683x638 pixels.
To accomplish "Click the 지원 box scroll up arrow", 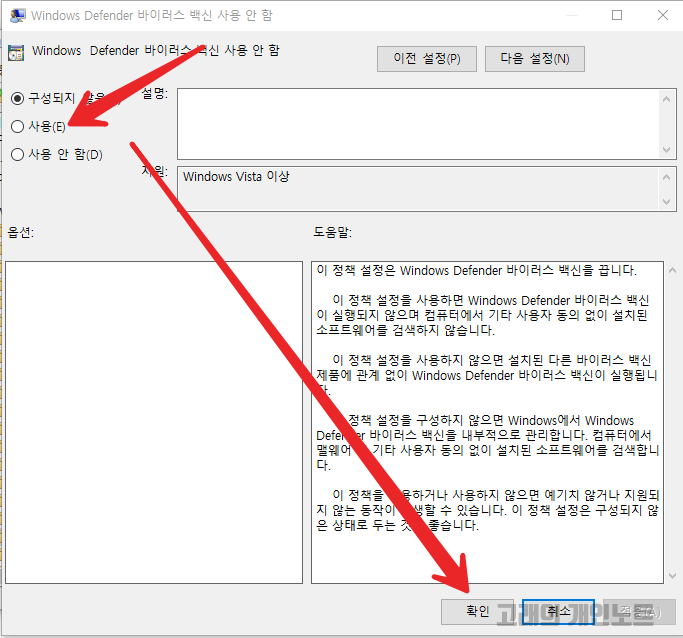I will [x=666, y=177].
